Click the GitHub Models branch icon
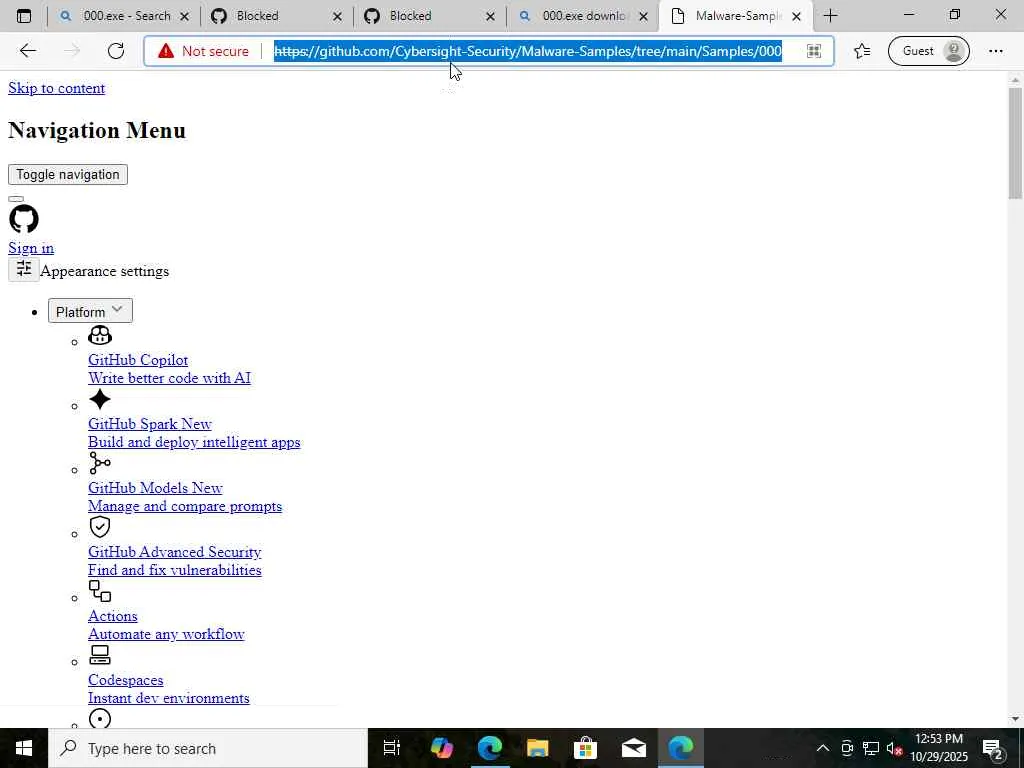This screenshot has height=768, width=1024. (100, 463)
